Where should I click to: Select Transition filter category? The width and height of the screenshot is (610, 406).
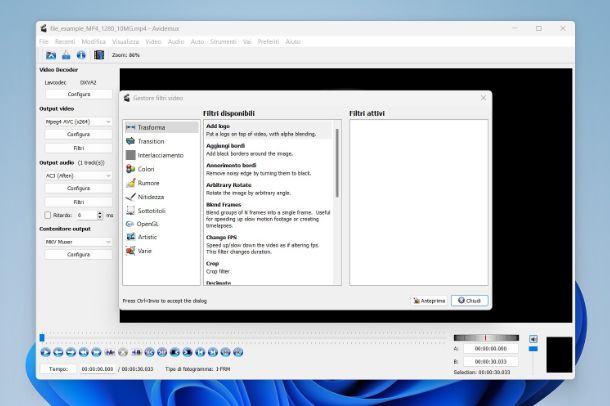[161, 142]
